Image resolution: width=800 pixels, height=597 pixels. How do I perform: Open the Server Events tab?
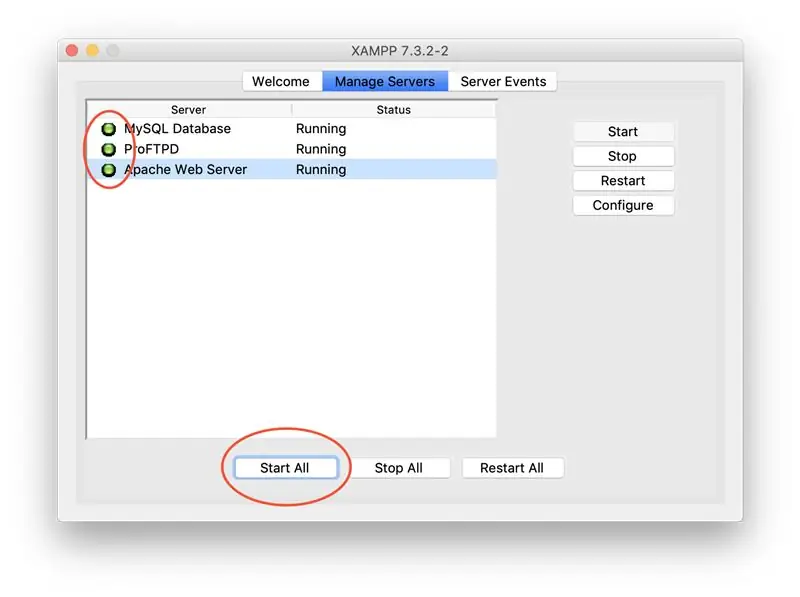tap(503, 82)
